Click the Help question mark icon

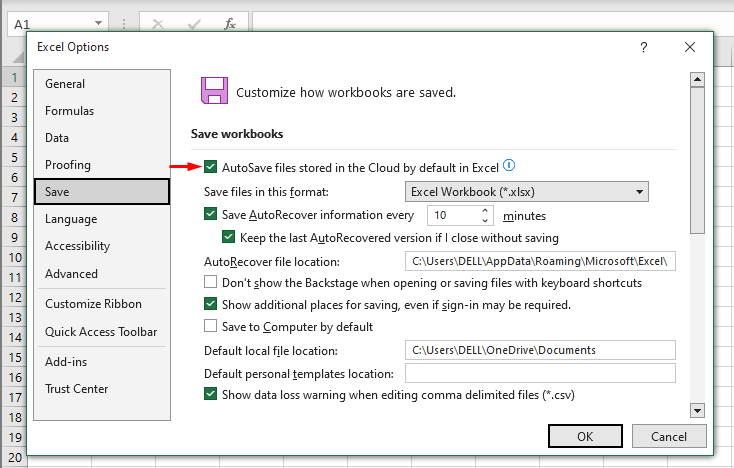[644, 47]
